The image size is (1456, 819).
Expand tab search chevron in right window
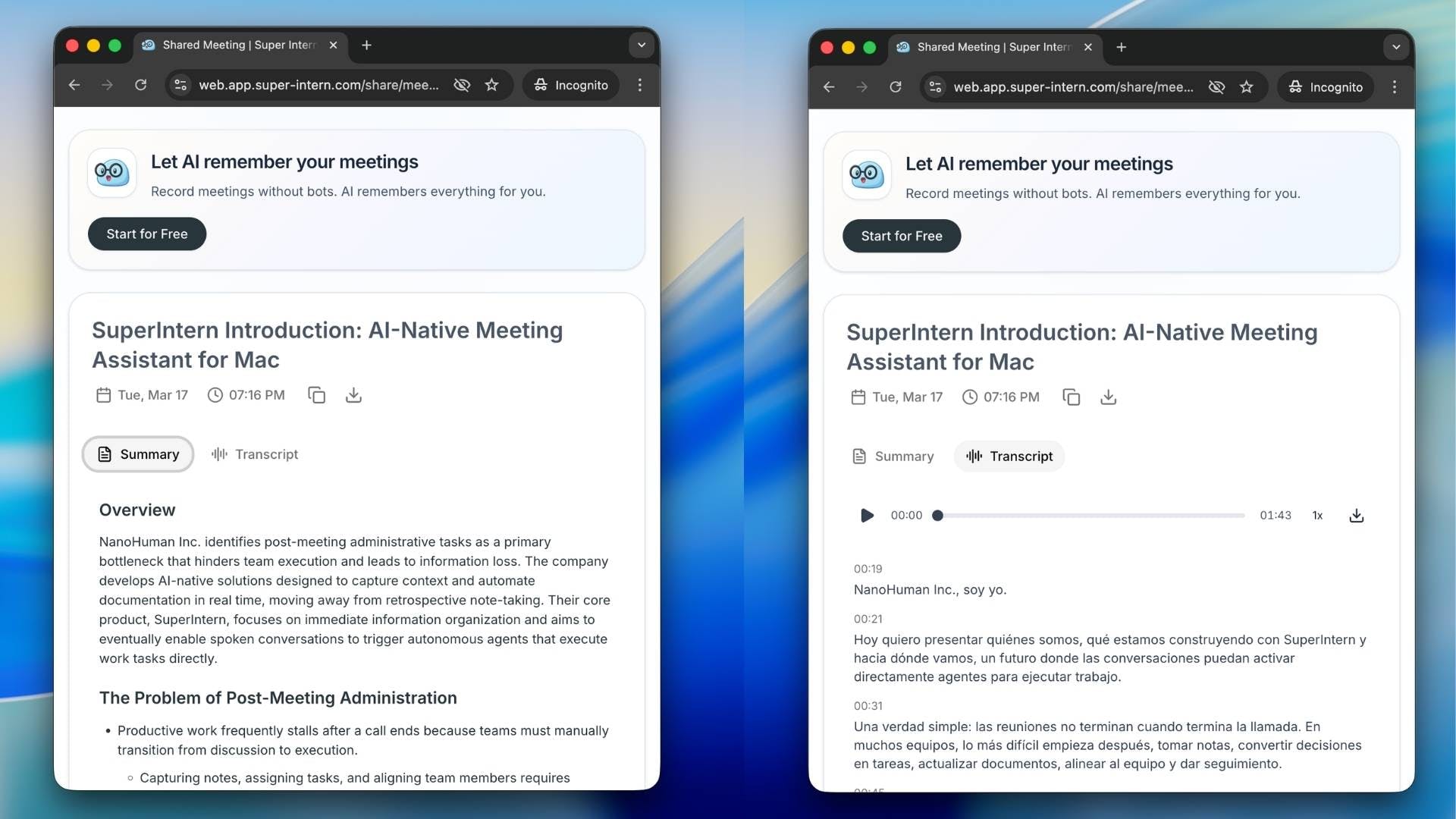tap(1396, 47)
